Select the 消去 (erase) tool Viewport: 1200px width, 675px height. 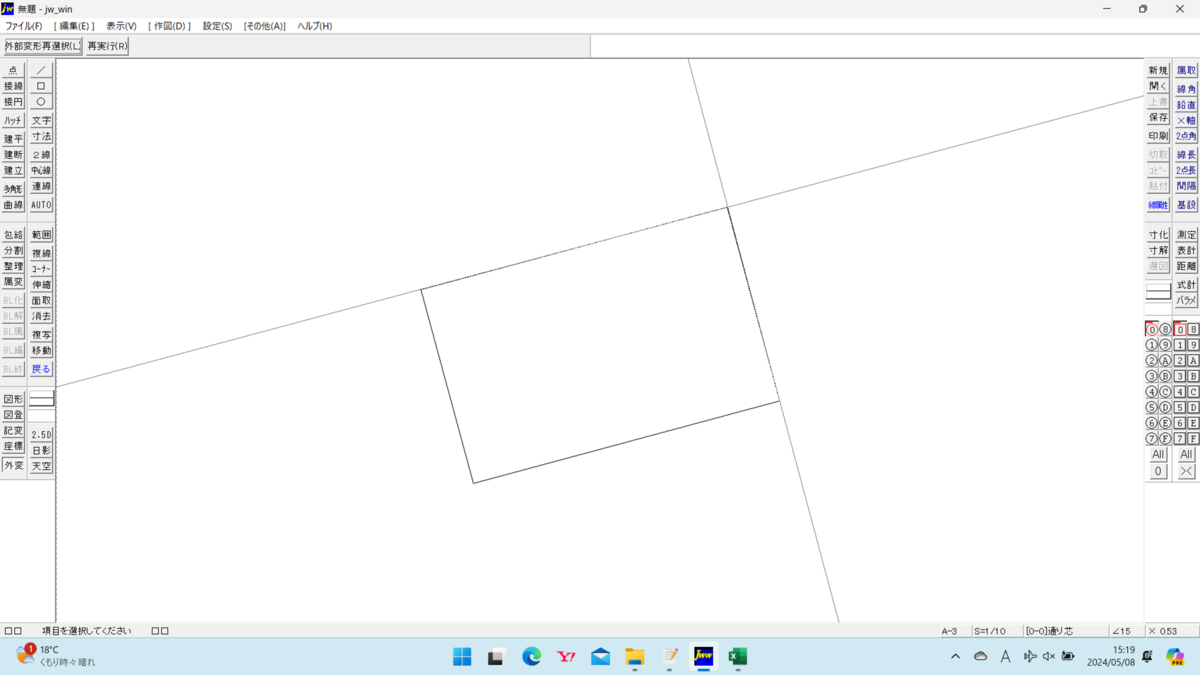coord(41,315)
